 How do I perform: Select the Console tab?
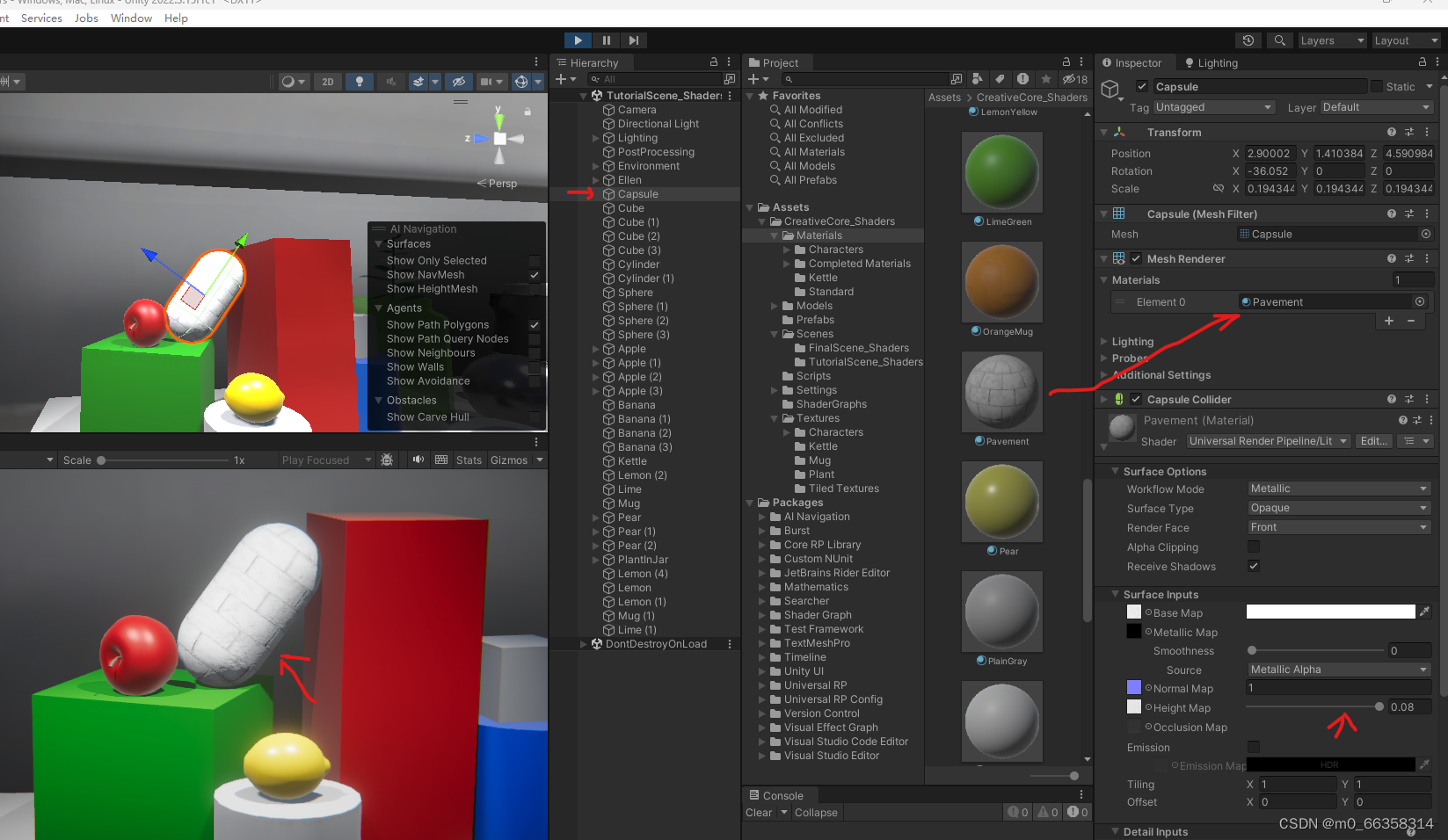775,795
